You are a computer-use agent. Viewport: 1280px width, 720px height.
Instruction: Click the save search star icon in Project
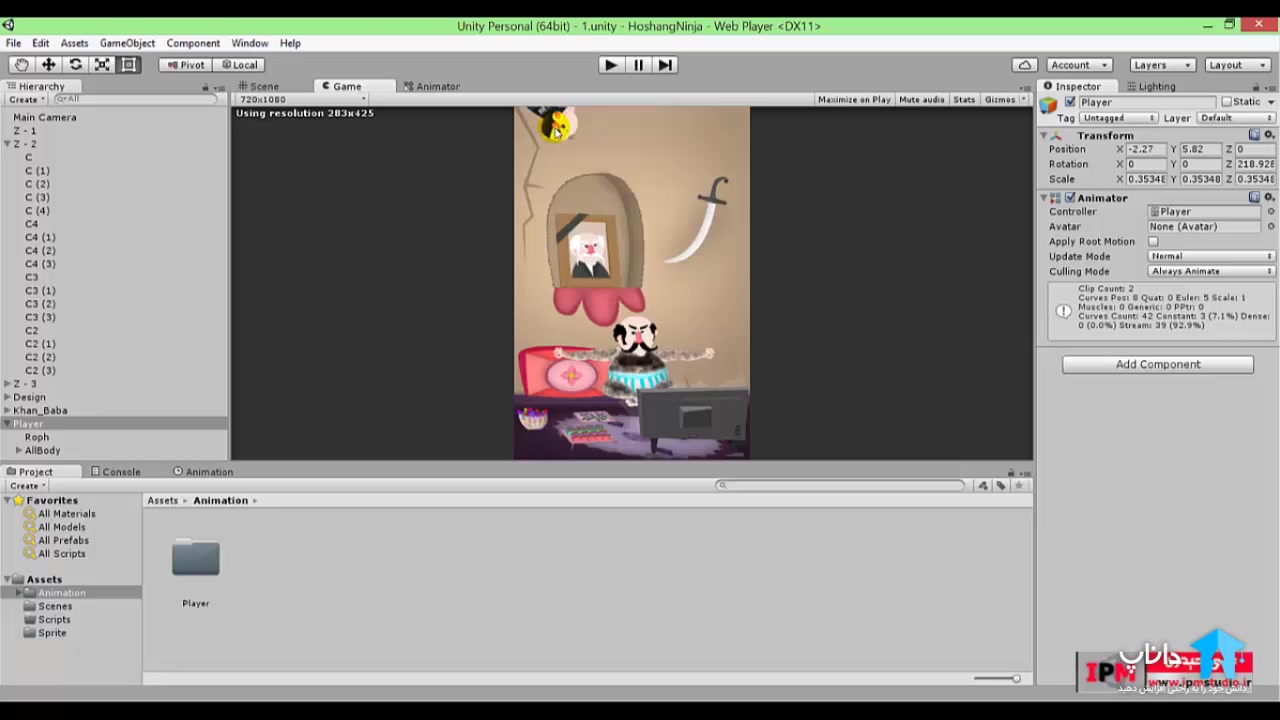click(x=1019, y=486)
